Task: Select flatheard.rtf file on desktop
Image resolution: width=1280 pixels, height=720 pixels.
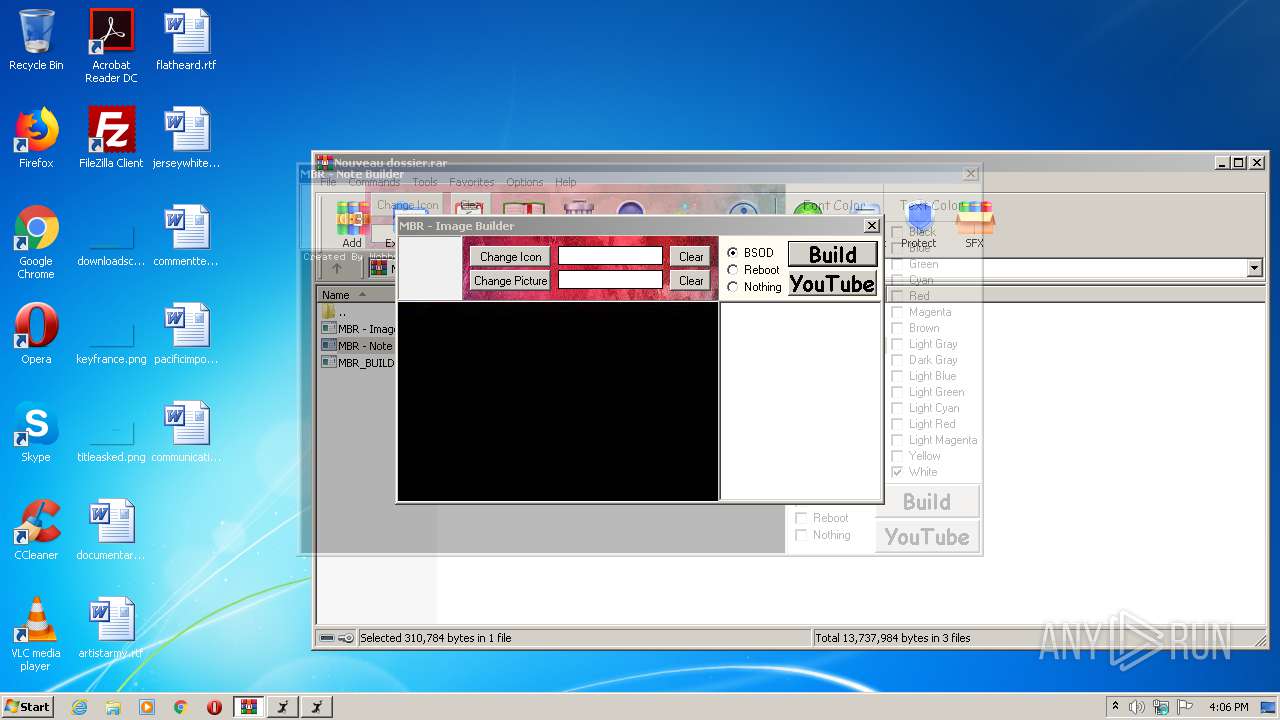Action: (186, 40)
